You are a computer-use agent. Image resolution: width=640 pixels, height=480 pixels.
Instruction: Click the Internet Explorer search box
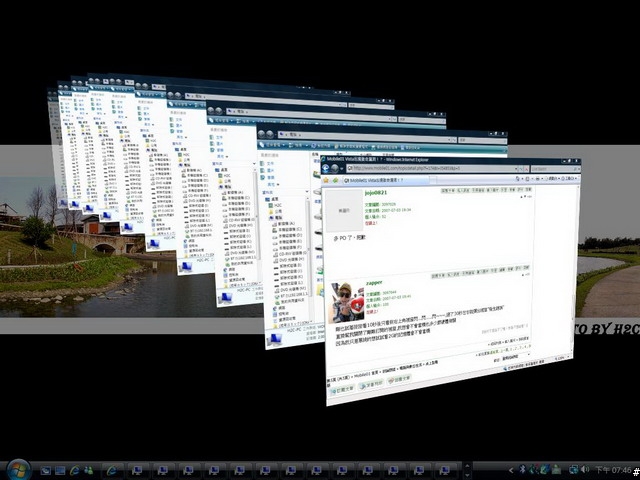click(x=554, y=169)
